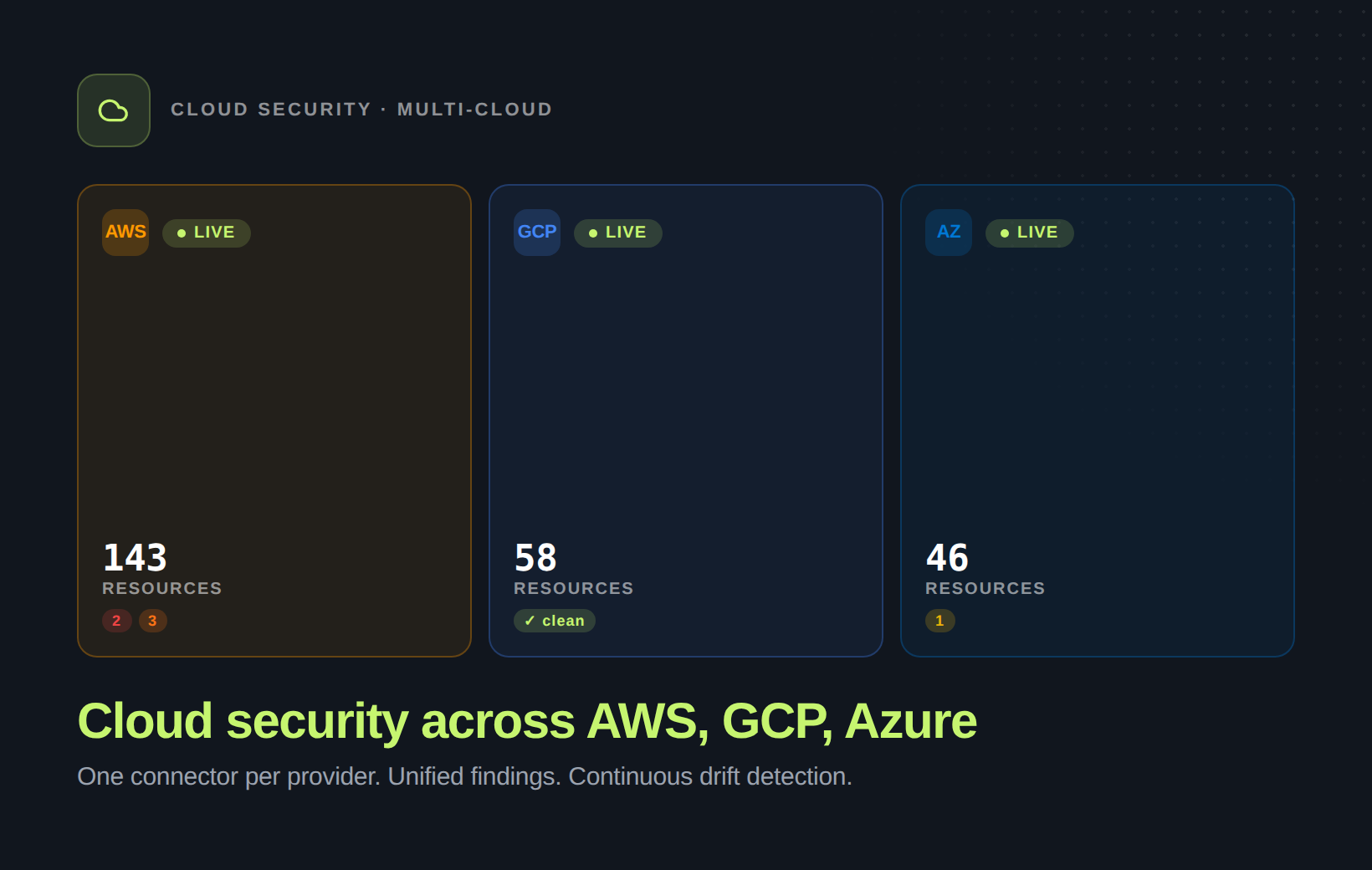The width and height of the screenshot is (1372, 870).
Task: Click the green dot on Azure LIVE badge
Action: (1004, 233)
